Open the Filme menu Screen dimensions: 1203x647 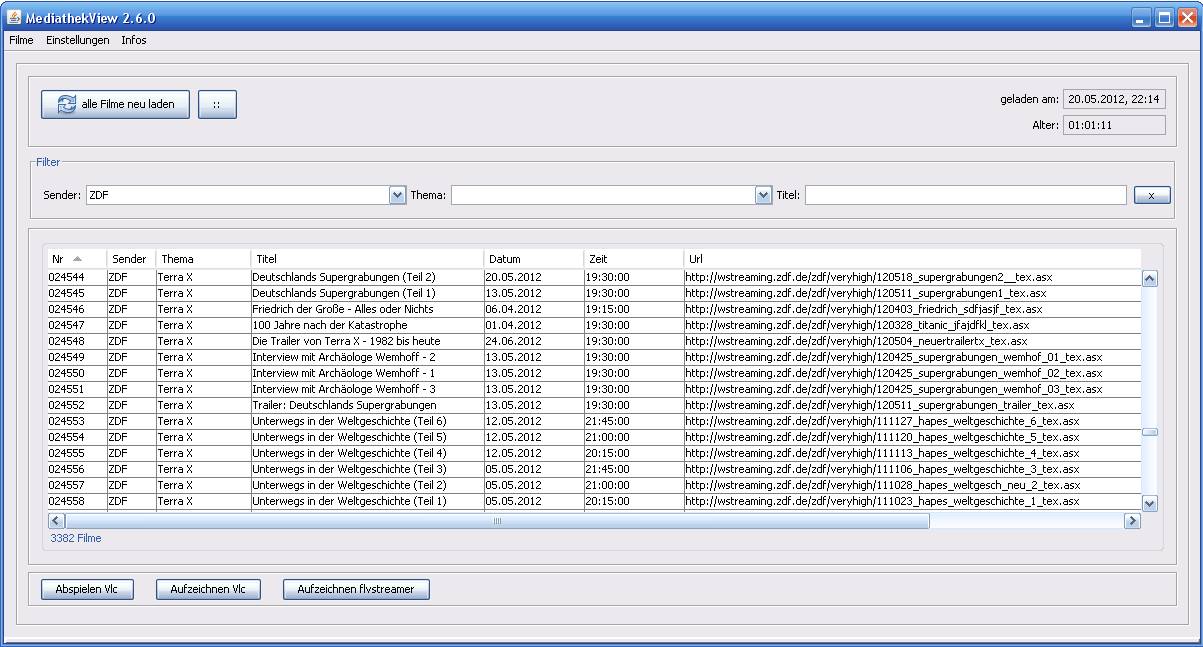[21, 40]
